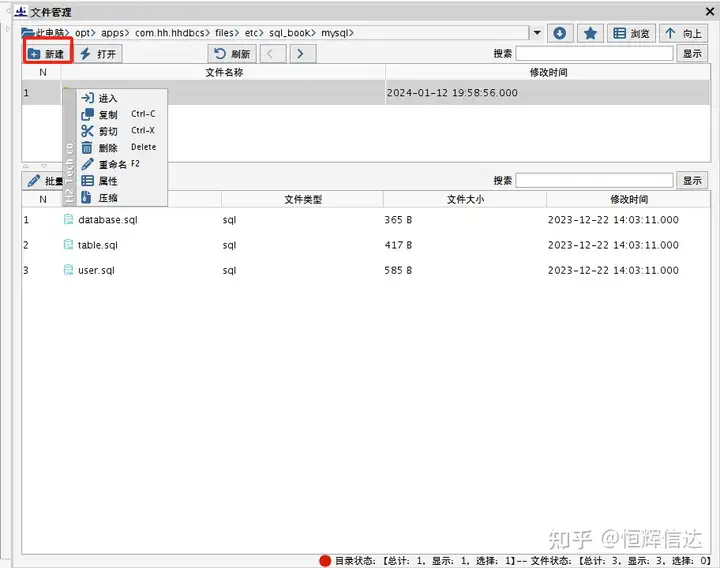Click the 新建 new folder button

(x=47, y=54)
